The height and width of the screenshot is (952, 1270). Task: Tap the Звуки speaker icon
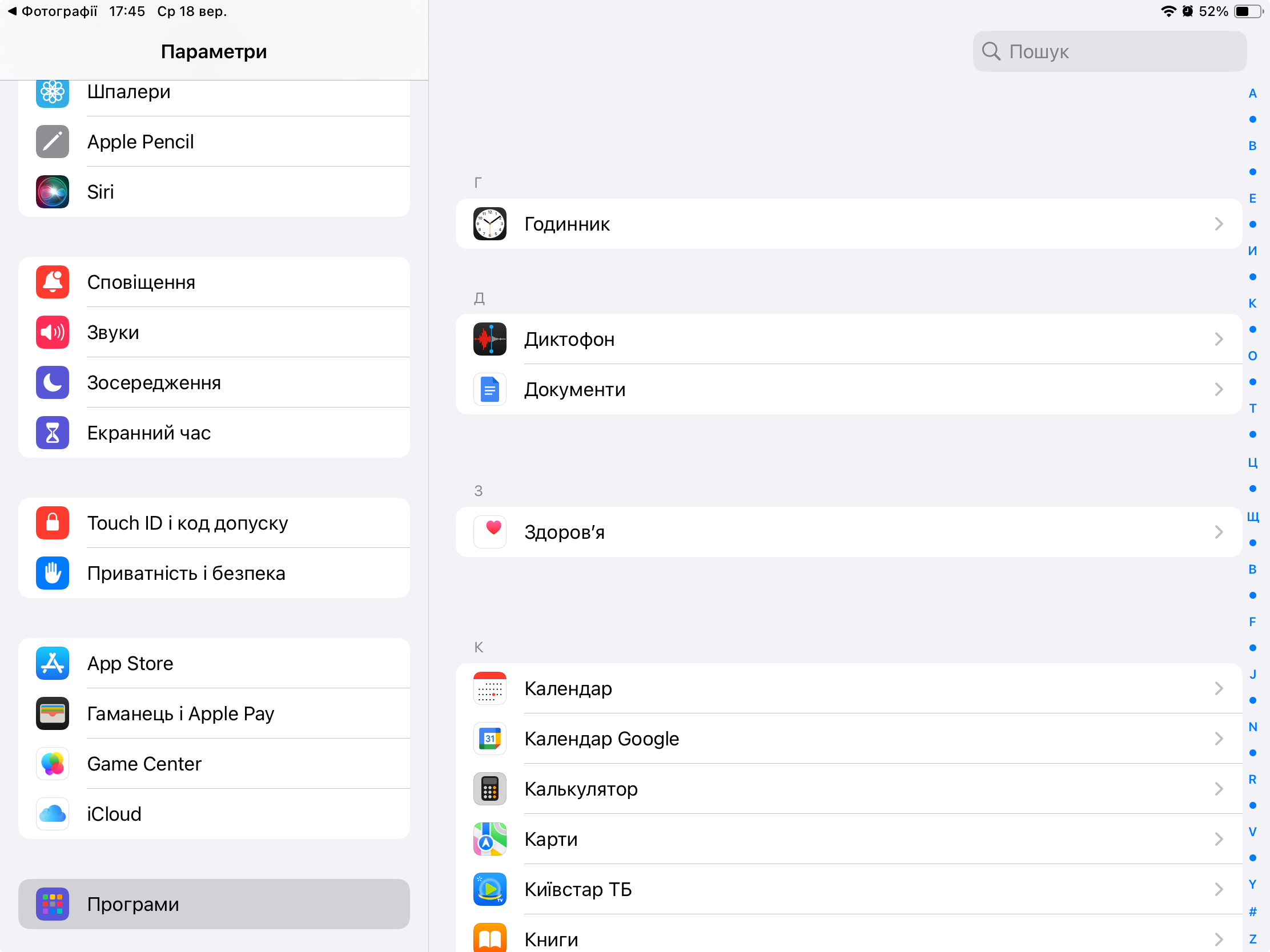tap(52, 332)
